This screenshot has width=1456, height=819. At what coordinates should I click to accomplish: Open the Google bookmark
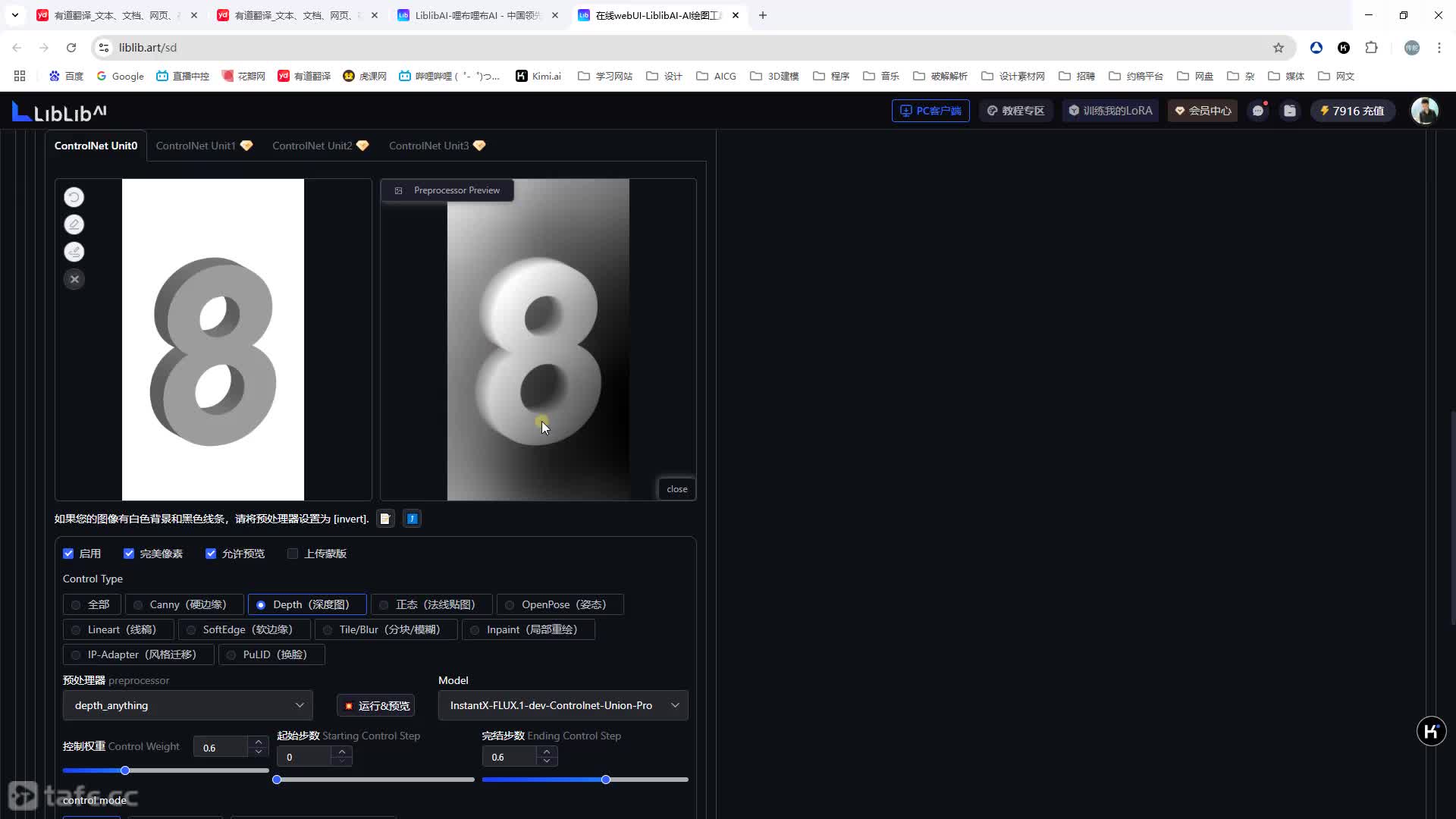[x=120, y=76]
